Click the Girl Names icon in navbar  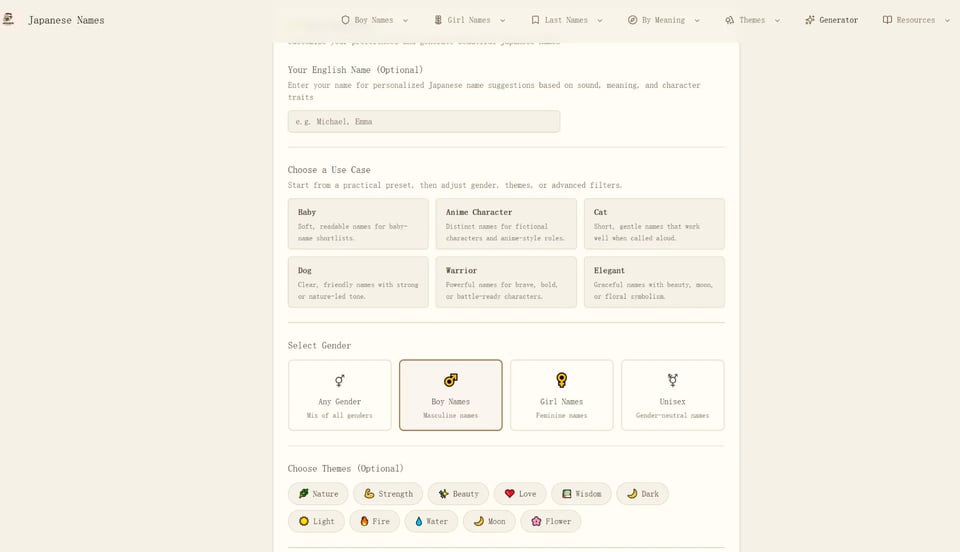(438, 20)
